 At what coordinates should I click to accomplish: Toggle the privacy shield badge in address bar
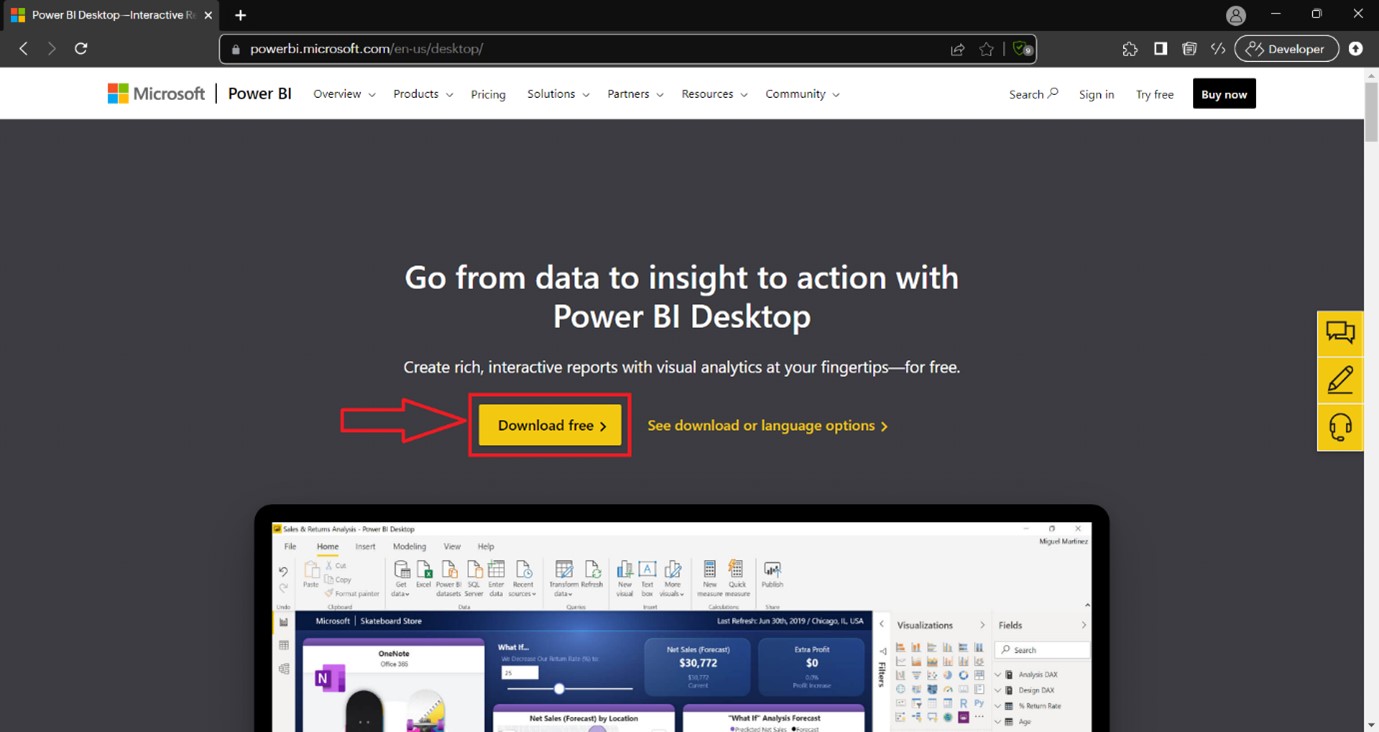click(x=1021, y=48)
